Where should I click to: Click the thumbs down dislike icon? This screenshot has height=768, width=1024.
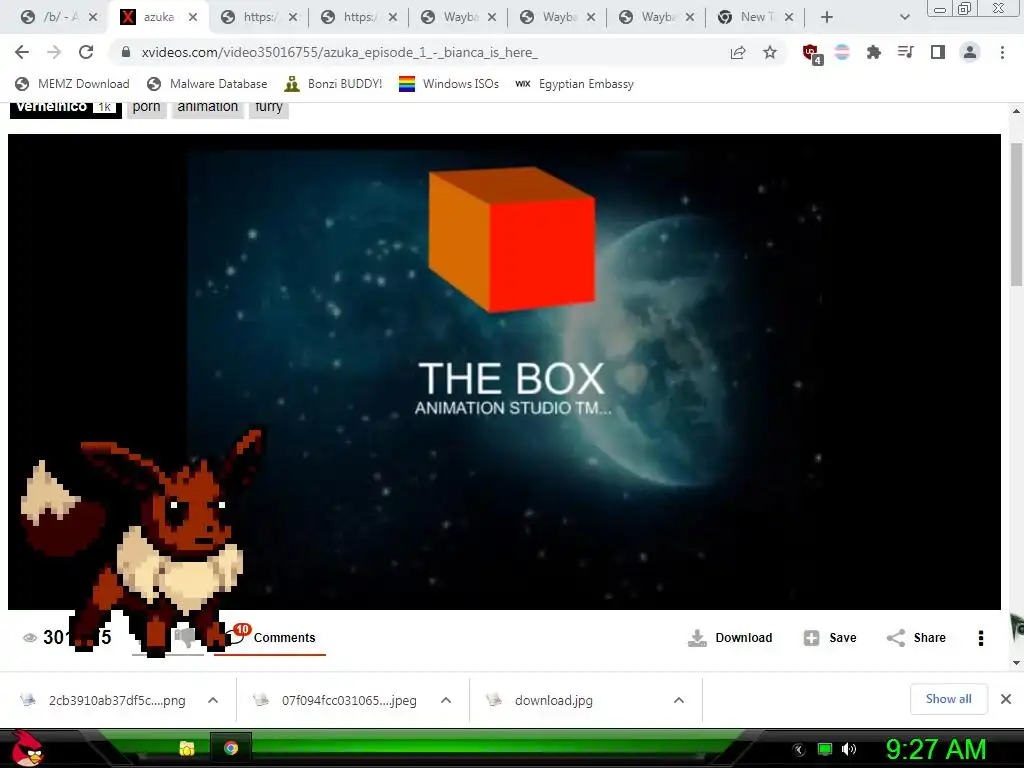click(x=185, y=637)
